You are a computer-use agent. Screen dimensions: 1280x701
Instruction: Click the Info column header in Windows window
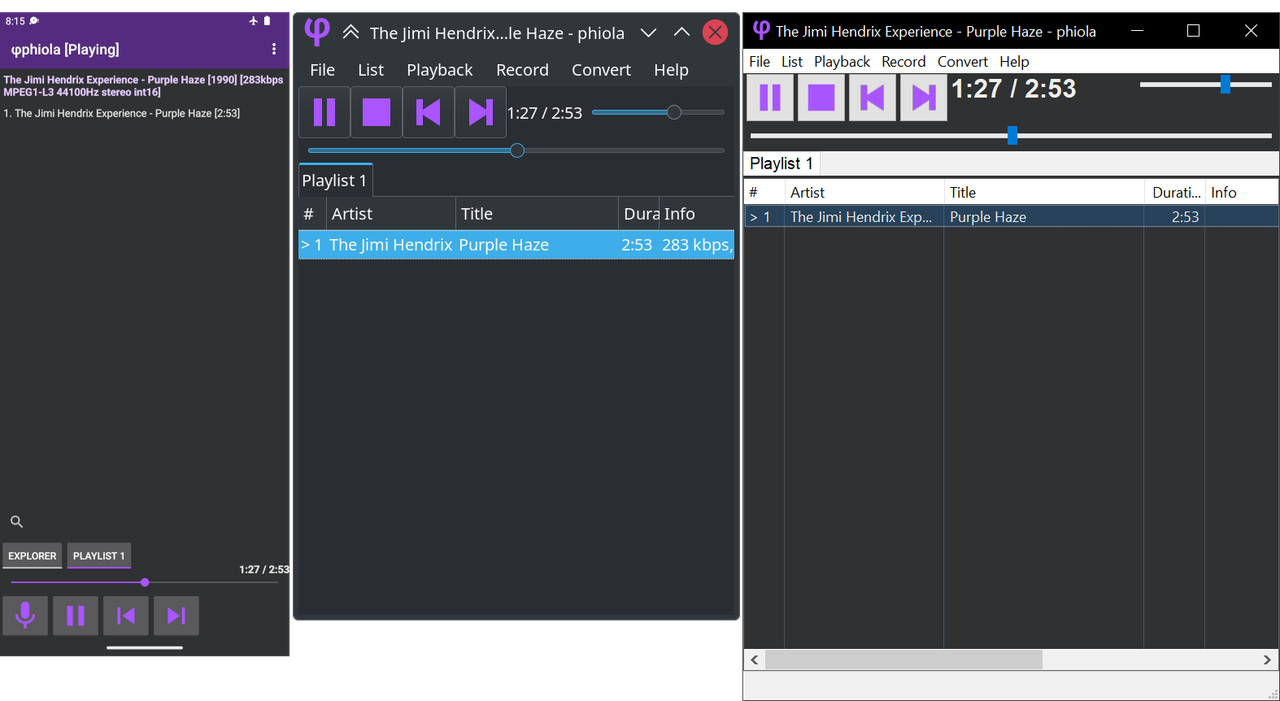(1241, 192)
